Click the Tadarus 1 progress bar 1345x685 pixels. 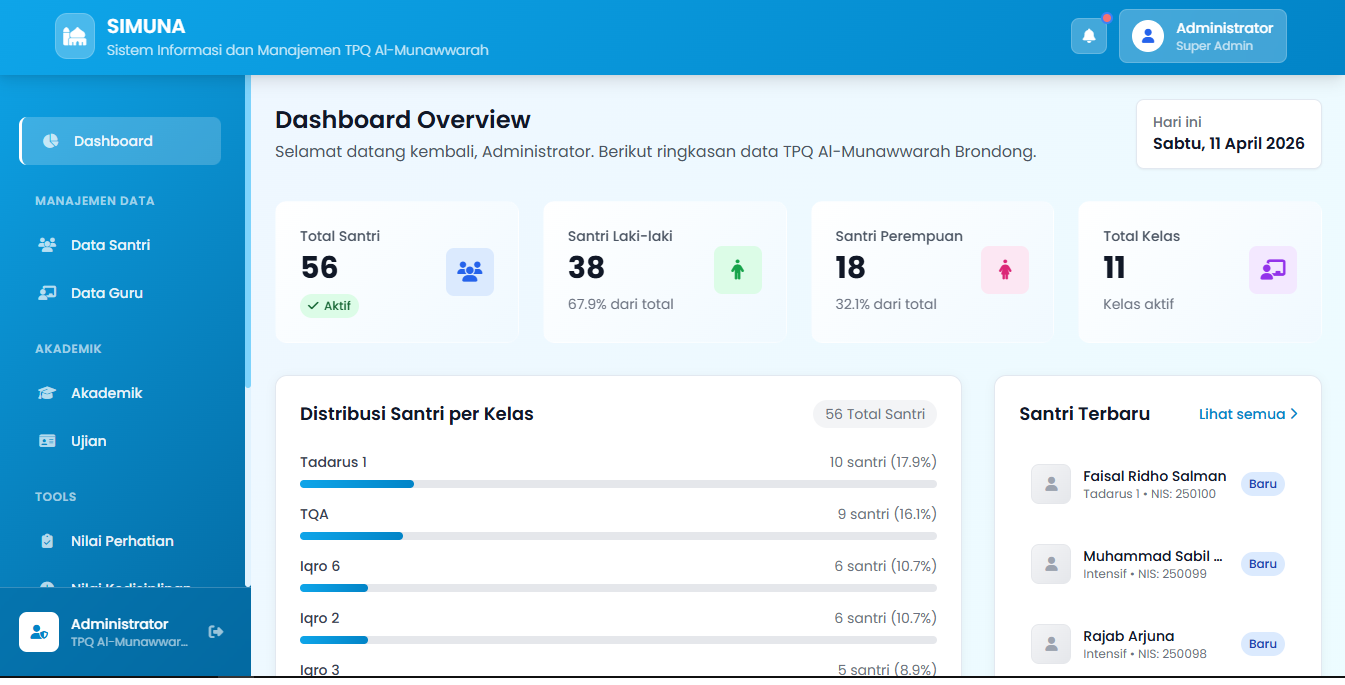pyautogui.click(x=618, y=484)
